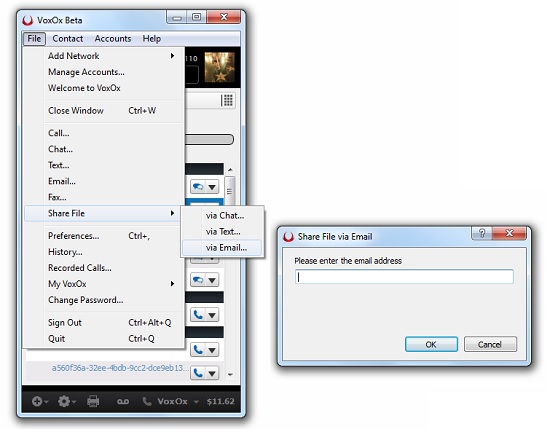Image resolution: width=550 pixels, height=429 pixels.
Task: Expand the My VoxOx submenu
Action: click(104, 284)
